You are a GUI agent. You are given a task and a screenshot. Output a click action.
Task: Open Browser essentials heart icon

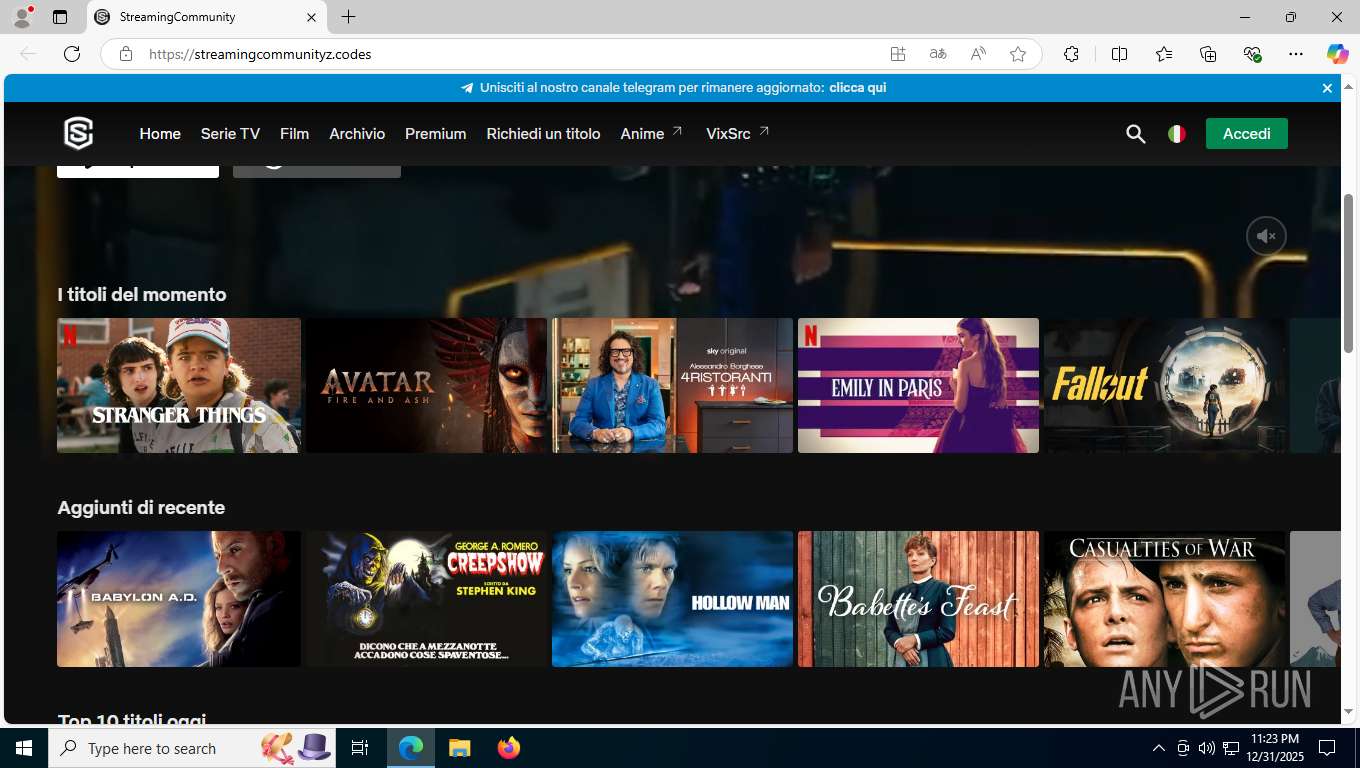tap(1252, 54)
